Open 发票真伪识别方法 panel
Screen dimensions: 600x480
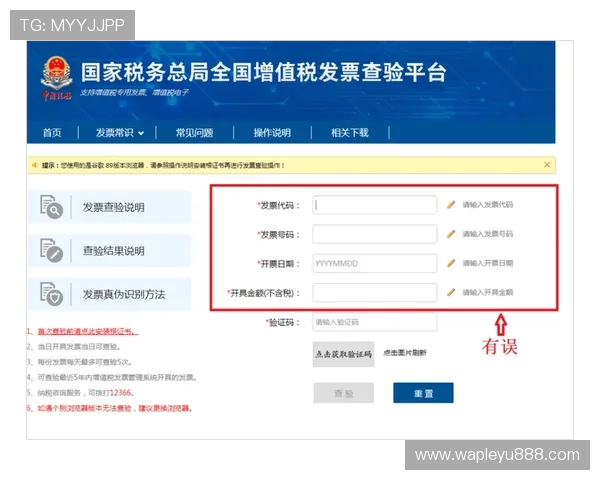click(109, 294)
